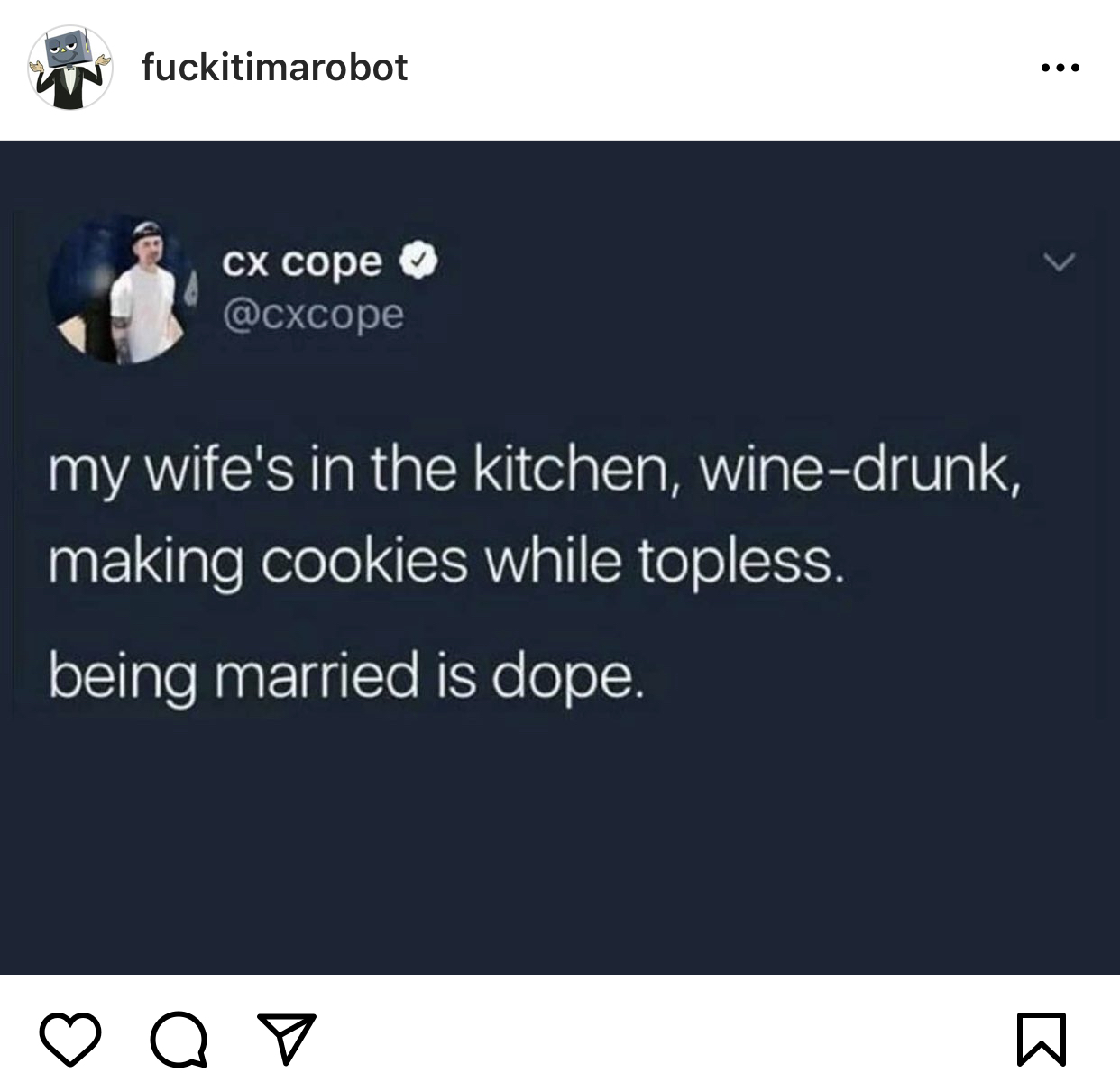Open fuckitimarobot's profile picture

tap(71, 68)
